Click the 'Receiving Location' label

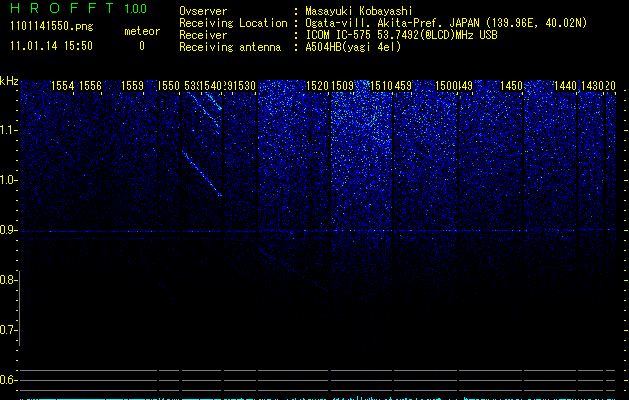click(x=233, y=23)
